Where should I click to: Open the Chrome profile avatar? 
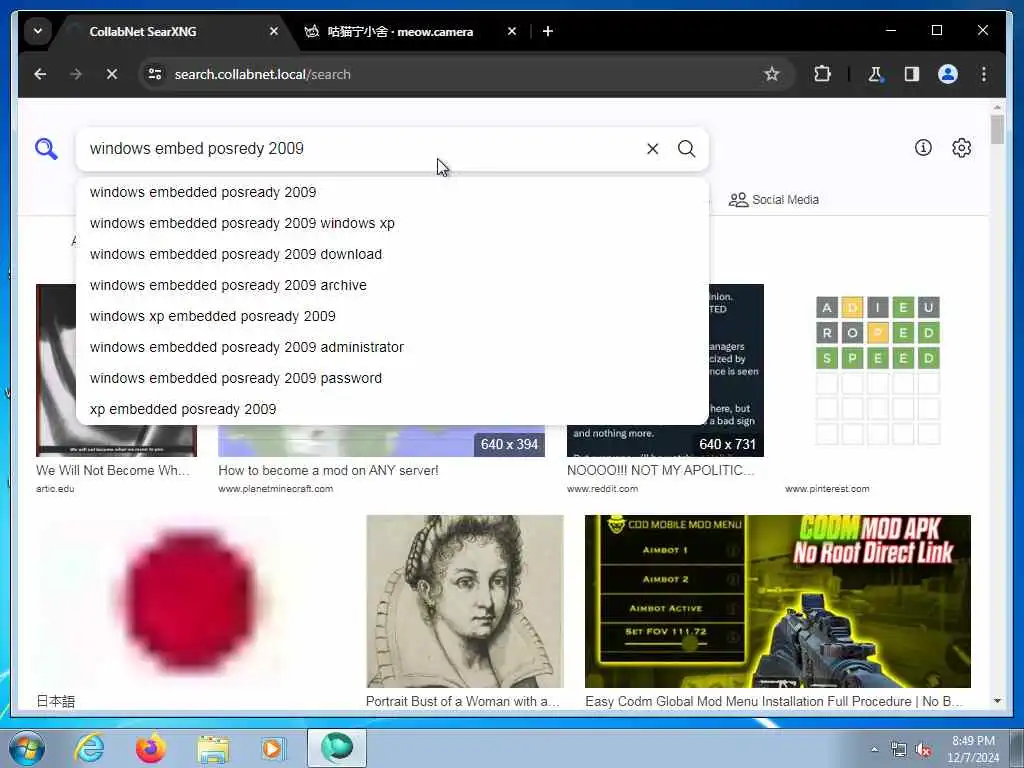tap(948, 74)
